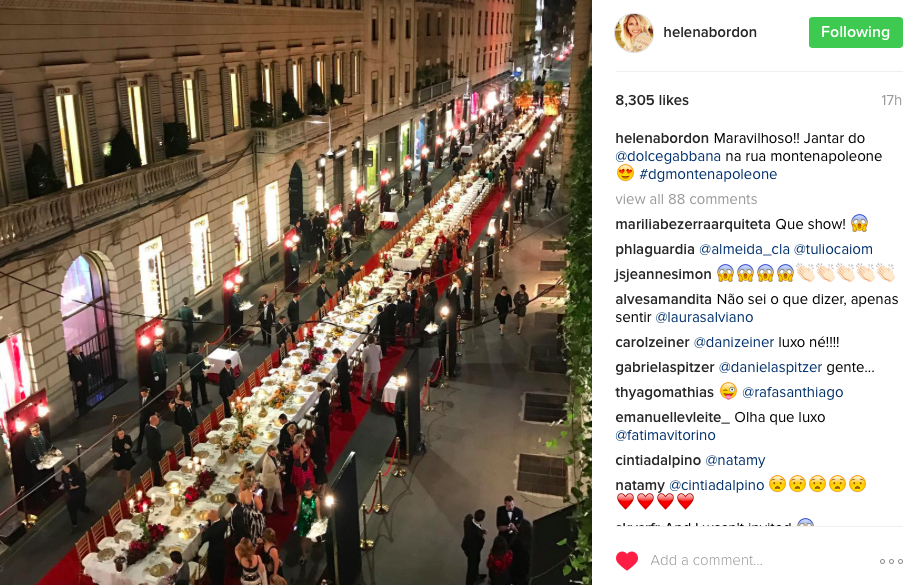
Task: Open the #dgmontenapoleone hashtag
Action: click(x=708, y=174)
